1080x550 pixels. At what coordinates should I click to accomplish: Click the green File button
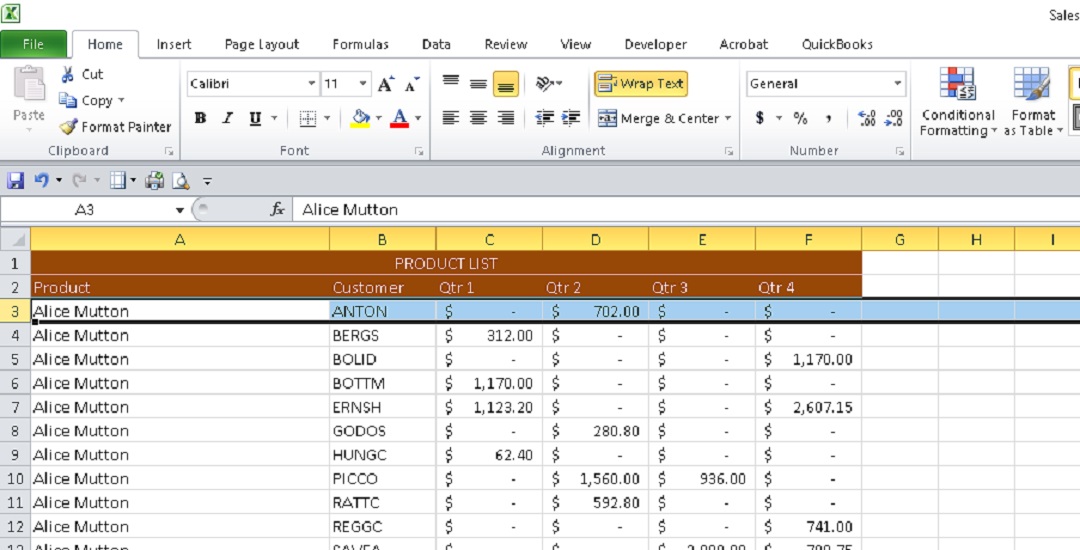click(33, 44)
